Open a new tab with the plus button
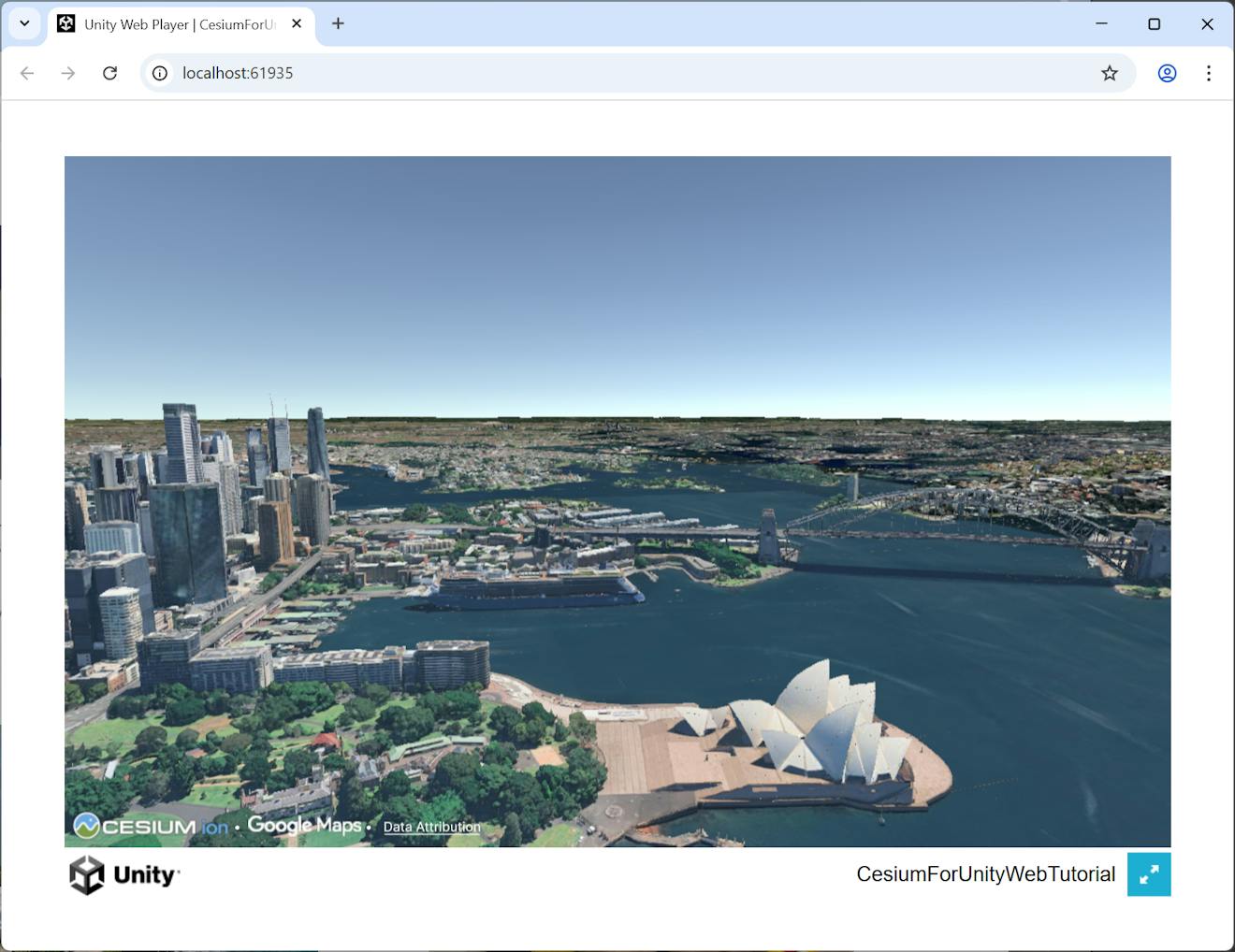This screenshot has width=1235, height=952. tap(338, 23)
